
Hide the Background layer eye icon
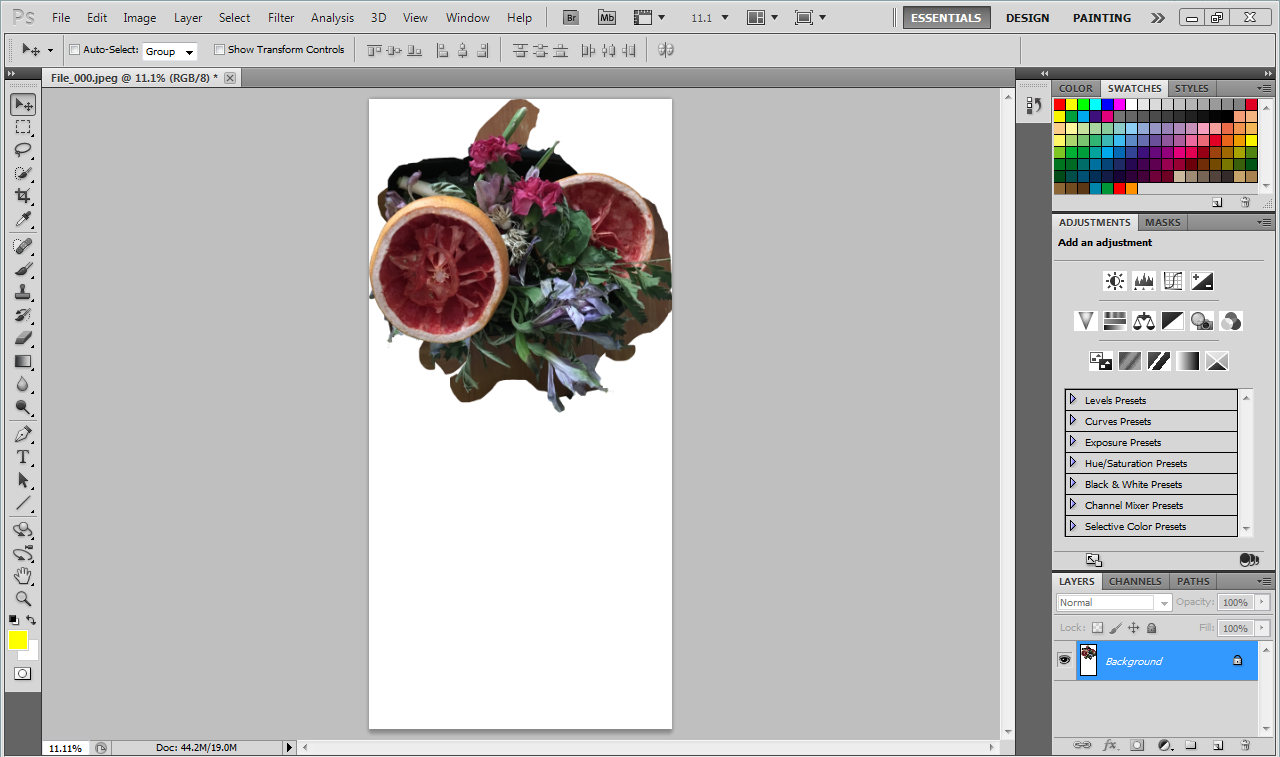coord(1064,660)
